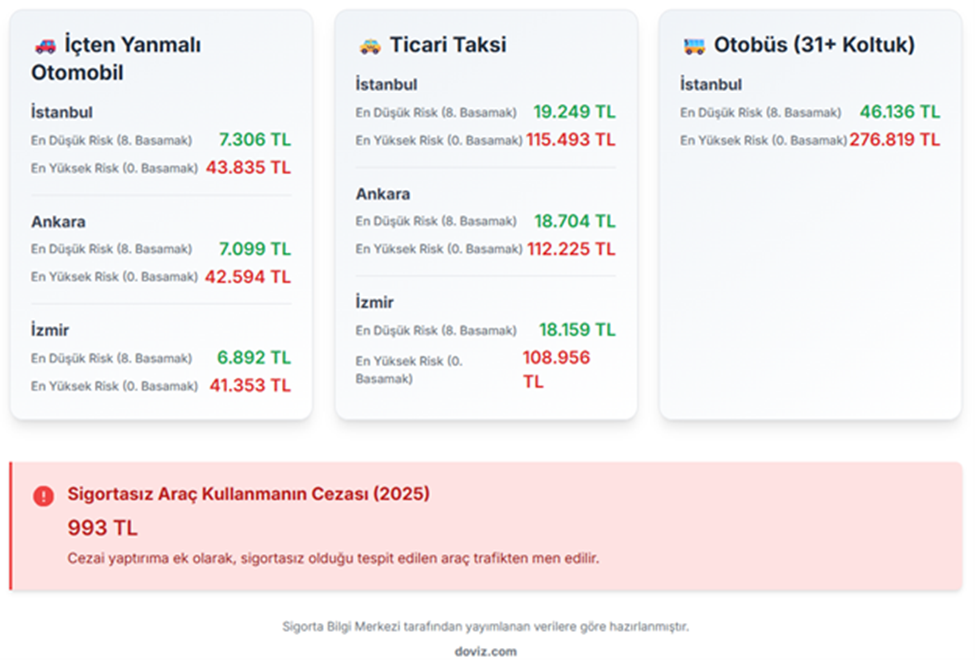The height and width of the screenshot is (661, 976).
Task: Click the yellow taxi icon
Action: [x=370, y=45]
